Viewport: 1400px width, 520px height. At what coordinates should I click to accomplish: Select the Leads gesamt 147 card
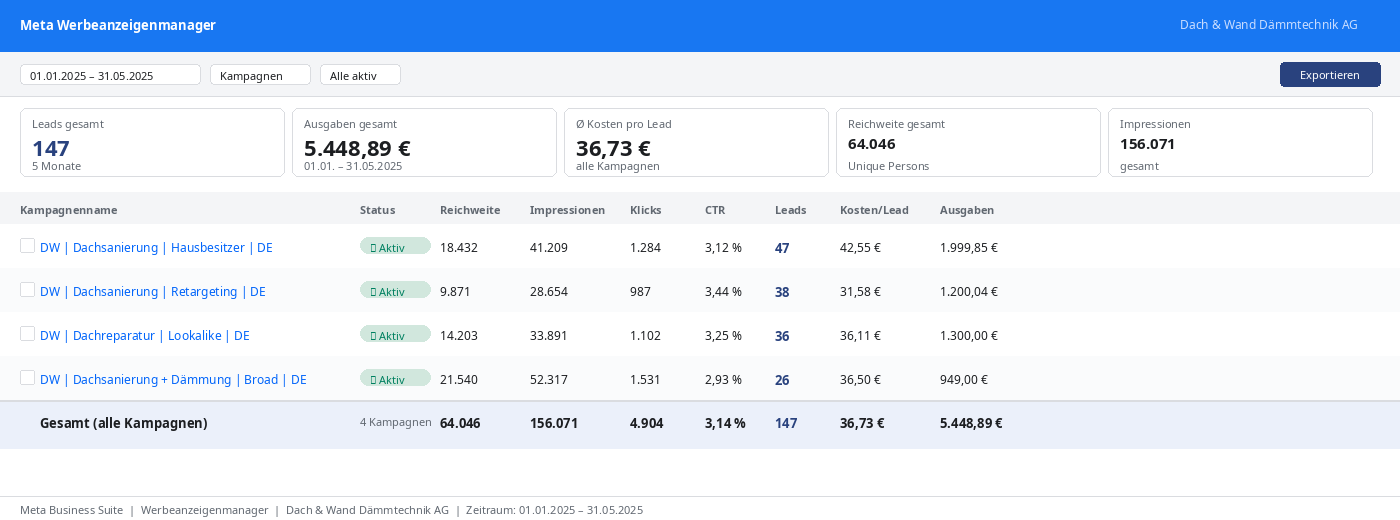152,143
